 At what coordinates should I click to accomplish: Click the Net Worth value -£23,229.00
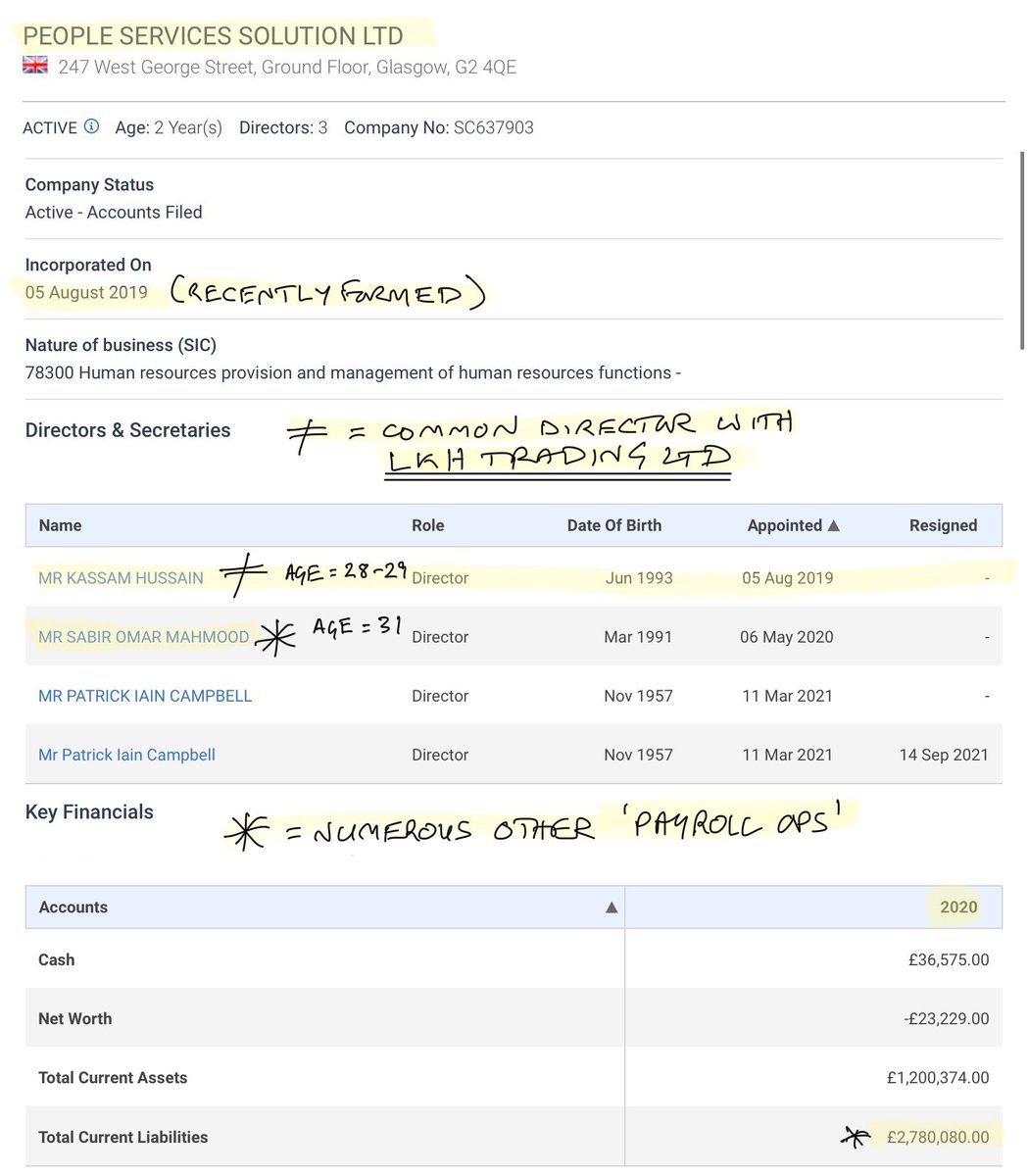(x=946, y=1018)
